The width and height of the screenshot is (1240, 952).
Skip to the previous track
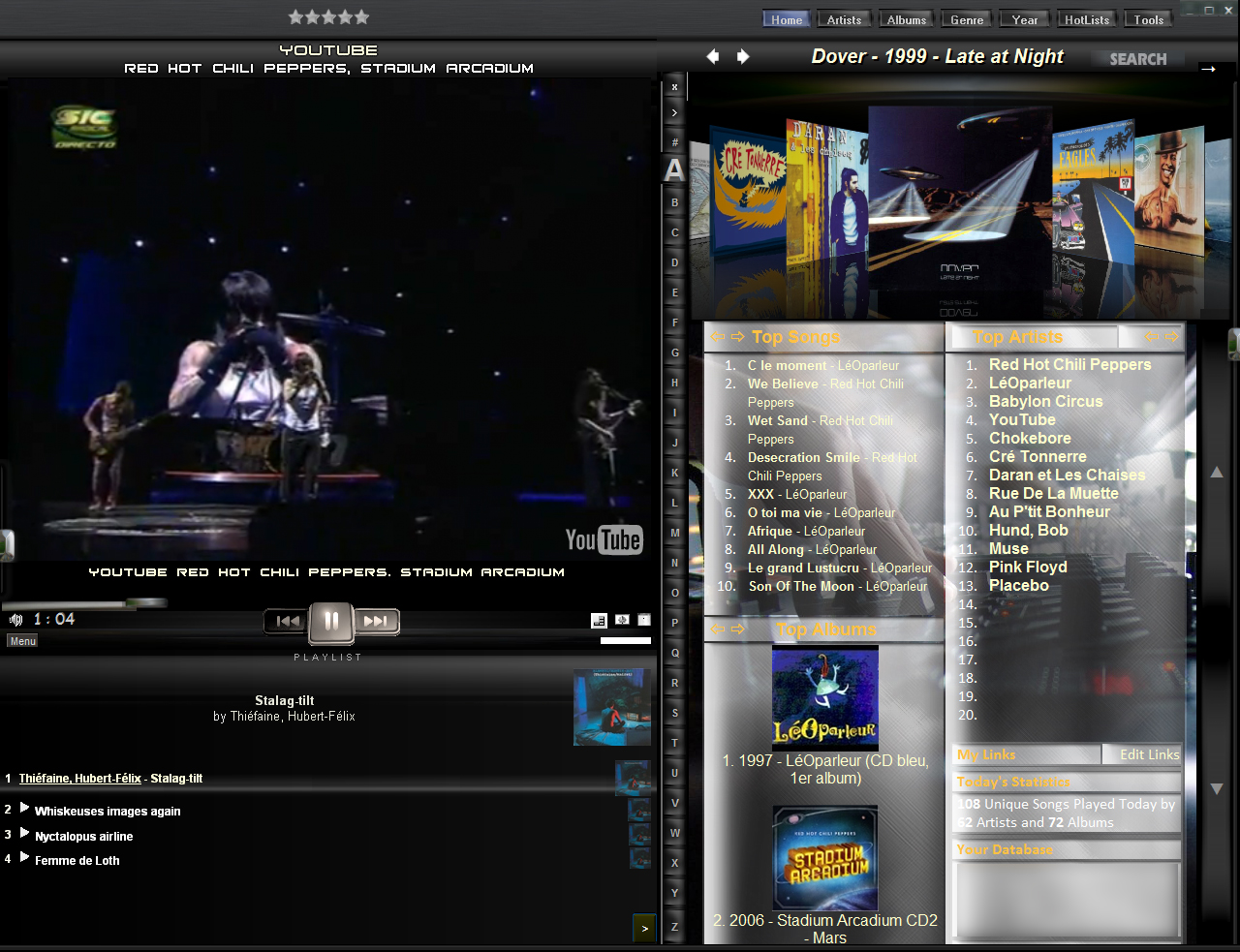[x=288, y=622]
